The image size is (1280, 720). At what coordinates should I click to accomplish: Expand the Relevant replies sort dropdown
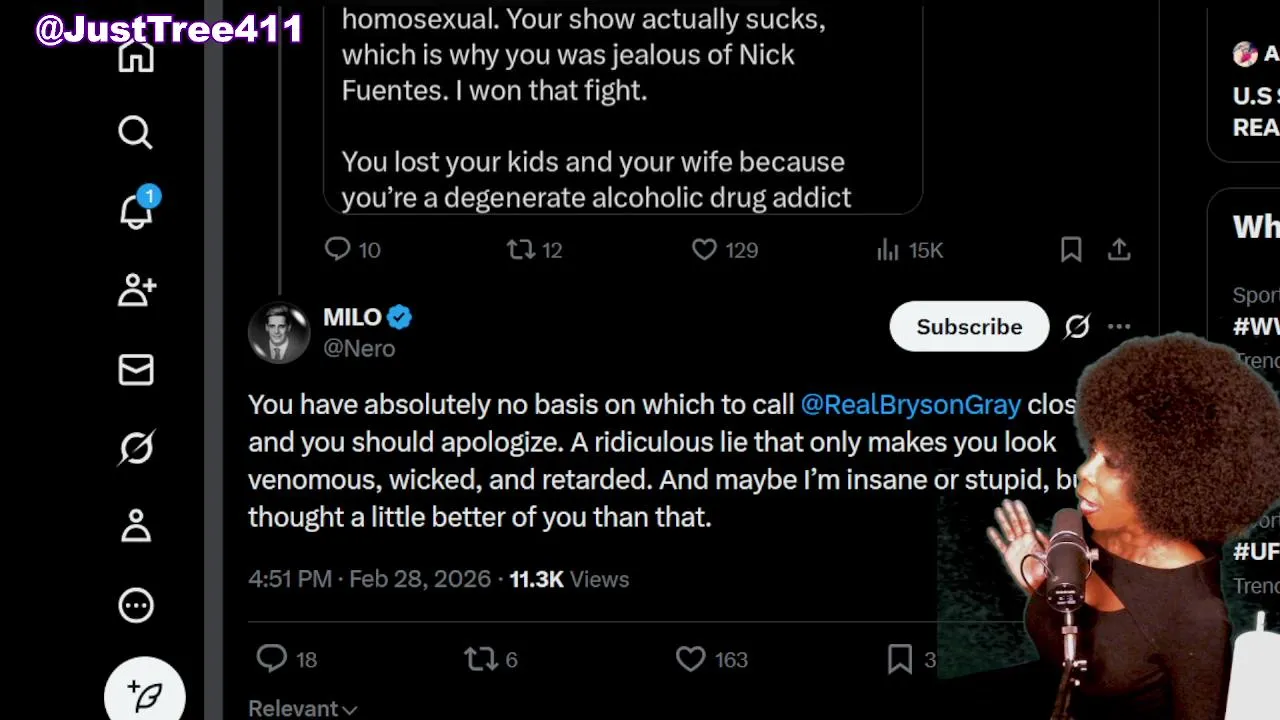pos(302,708)
